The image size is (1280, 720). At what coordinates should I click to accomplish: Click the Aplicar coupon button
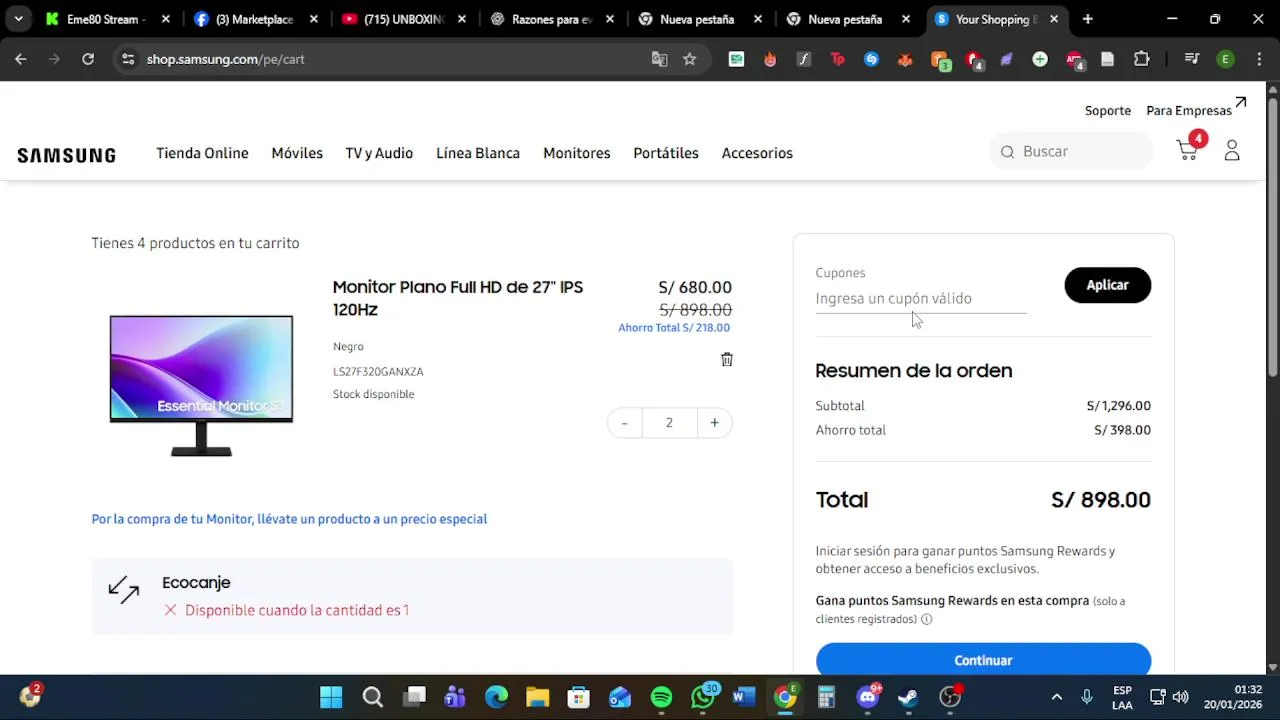coord(1107,285)
